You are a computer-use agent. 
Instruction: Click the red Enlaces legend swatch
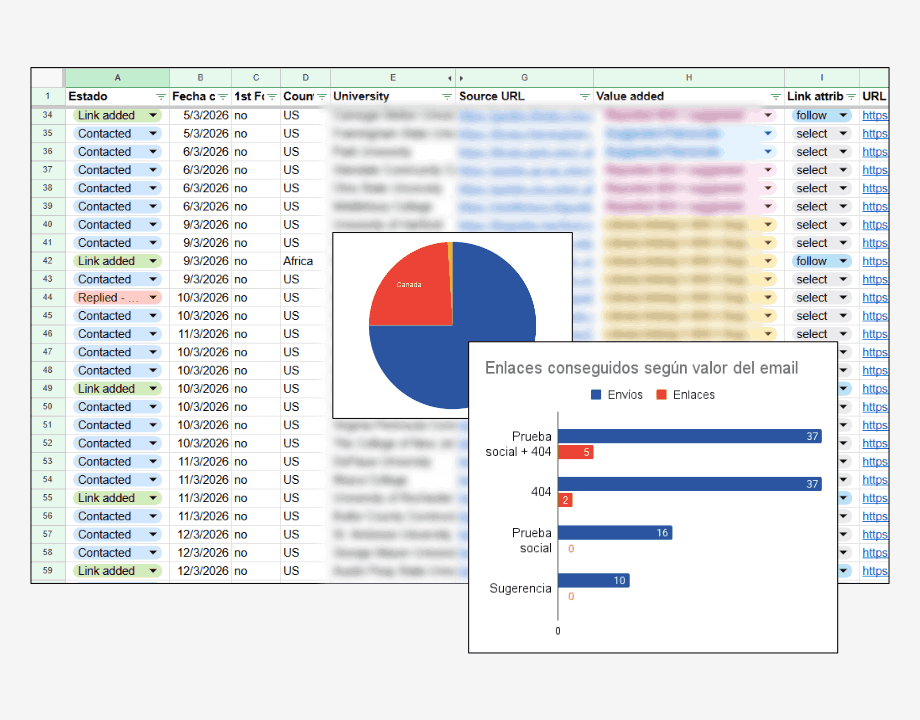(x=661, y=395)
